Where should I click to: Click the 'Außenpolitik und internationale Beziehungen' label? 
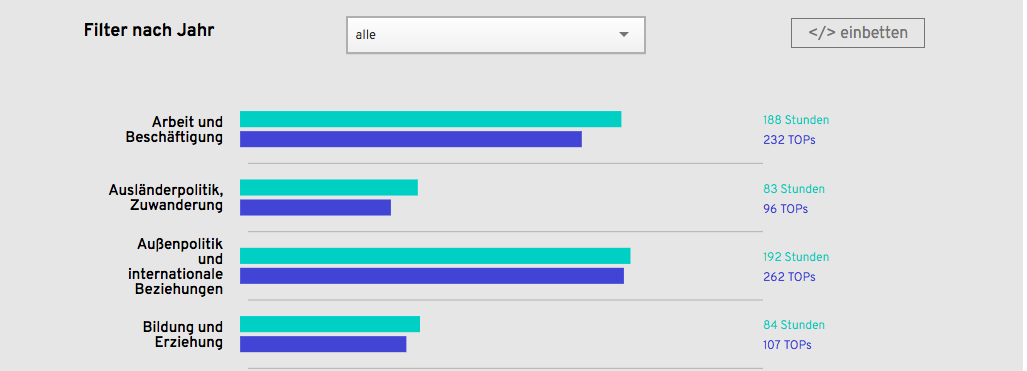(176, 267)
